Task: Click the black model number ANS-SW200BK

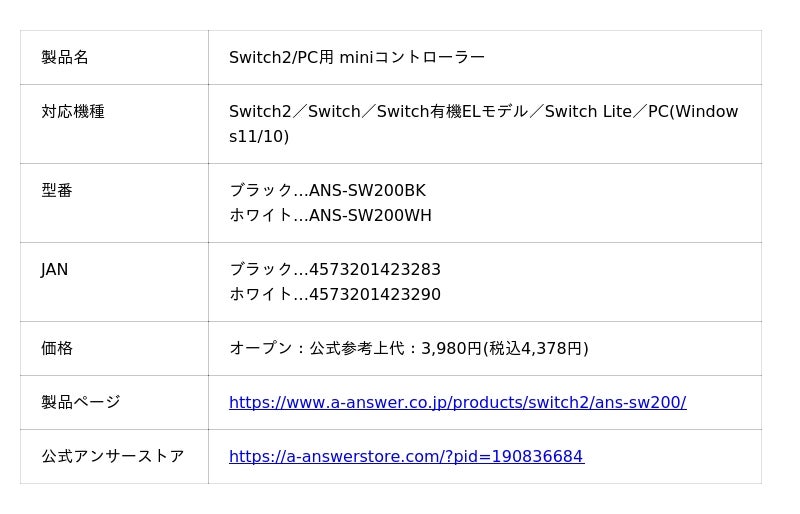Action: click(367, 190)
